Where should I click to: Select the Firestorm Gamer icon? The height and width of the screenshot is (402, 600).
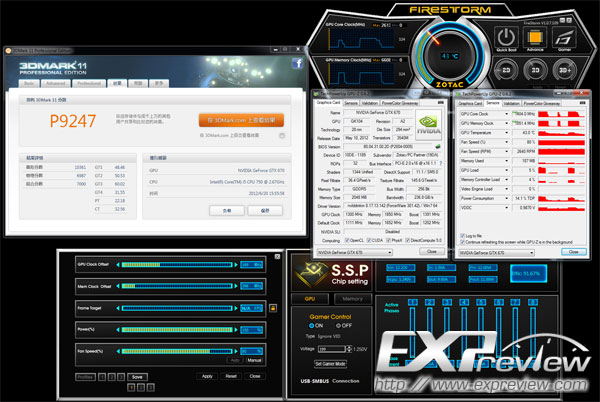pos(564,37)
